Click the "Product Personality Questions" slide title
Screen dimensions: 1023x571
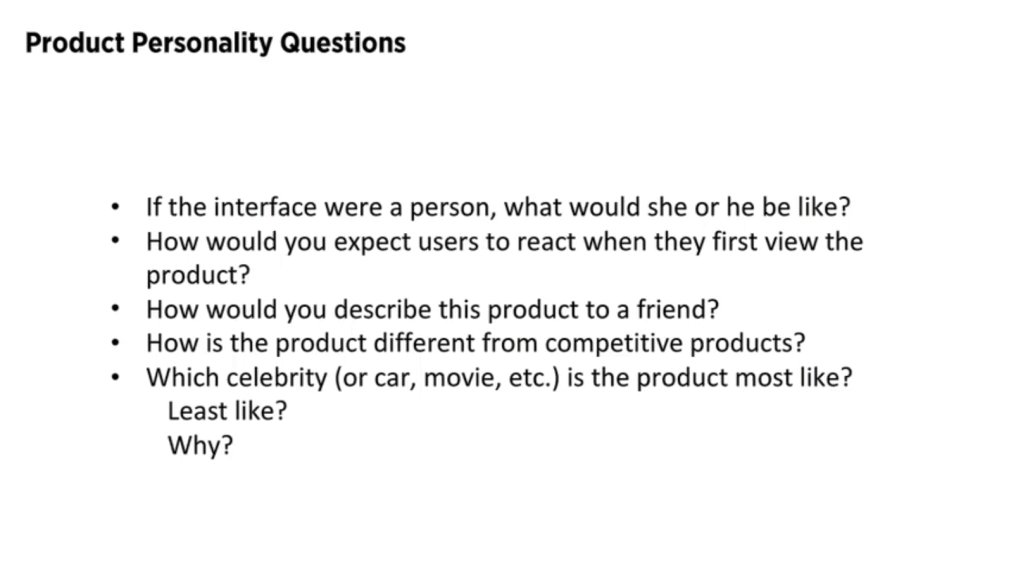[215, 44]
